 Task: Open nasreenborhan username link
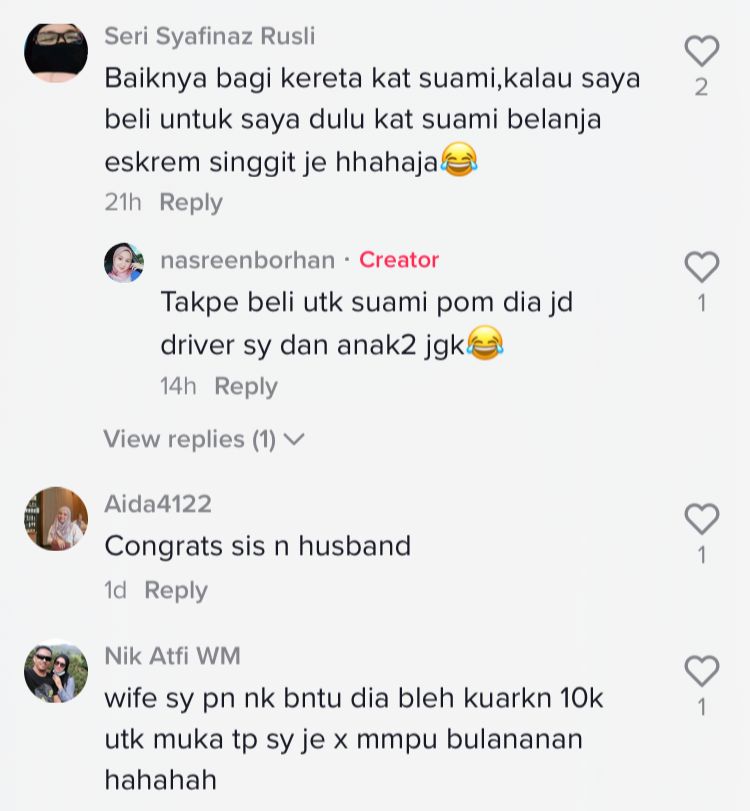coord(248,260)
